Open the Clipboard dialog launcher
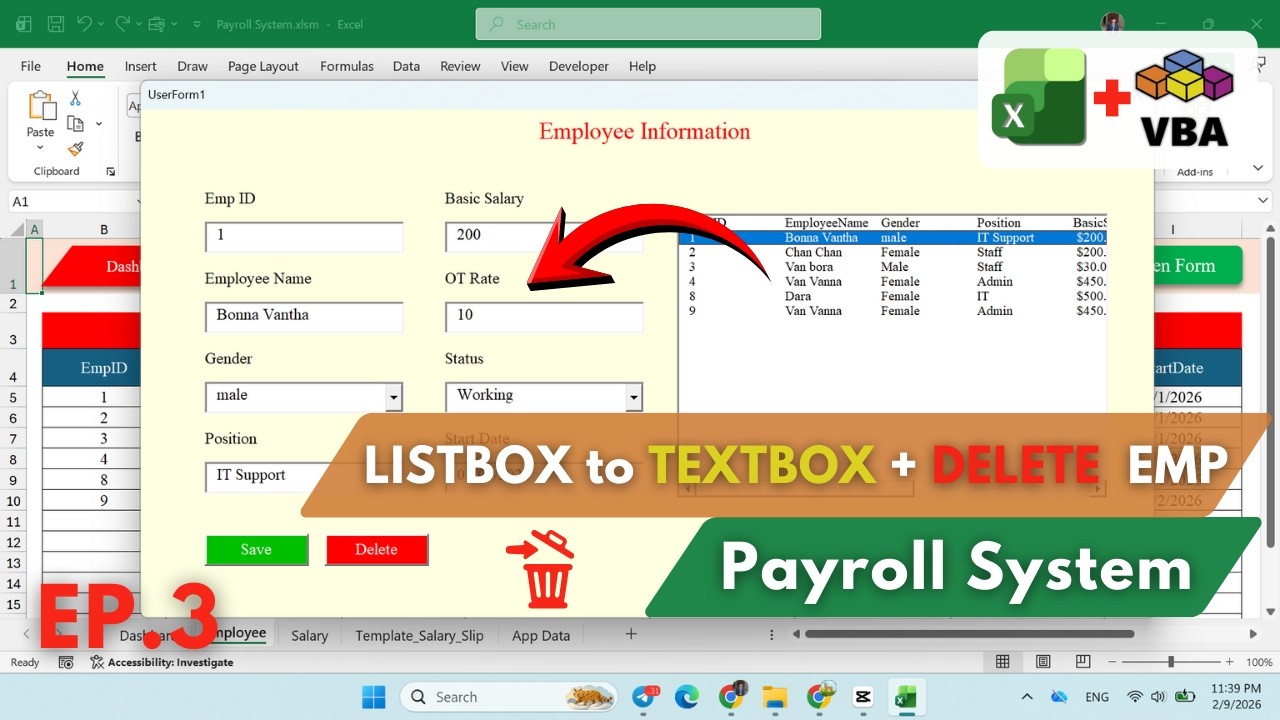 point(111,171)
